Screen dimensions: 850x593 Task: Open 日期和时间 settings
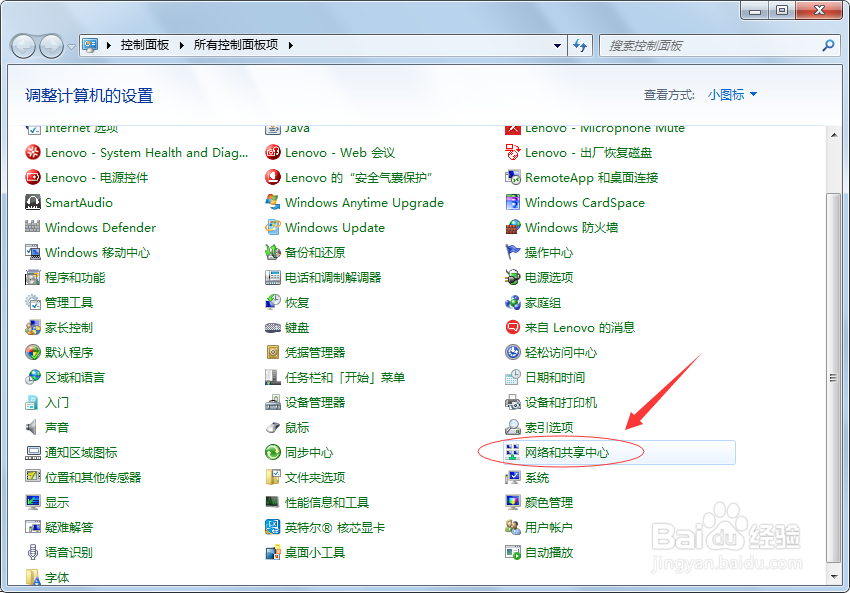pyautogui.click(x=555, y=377)
